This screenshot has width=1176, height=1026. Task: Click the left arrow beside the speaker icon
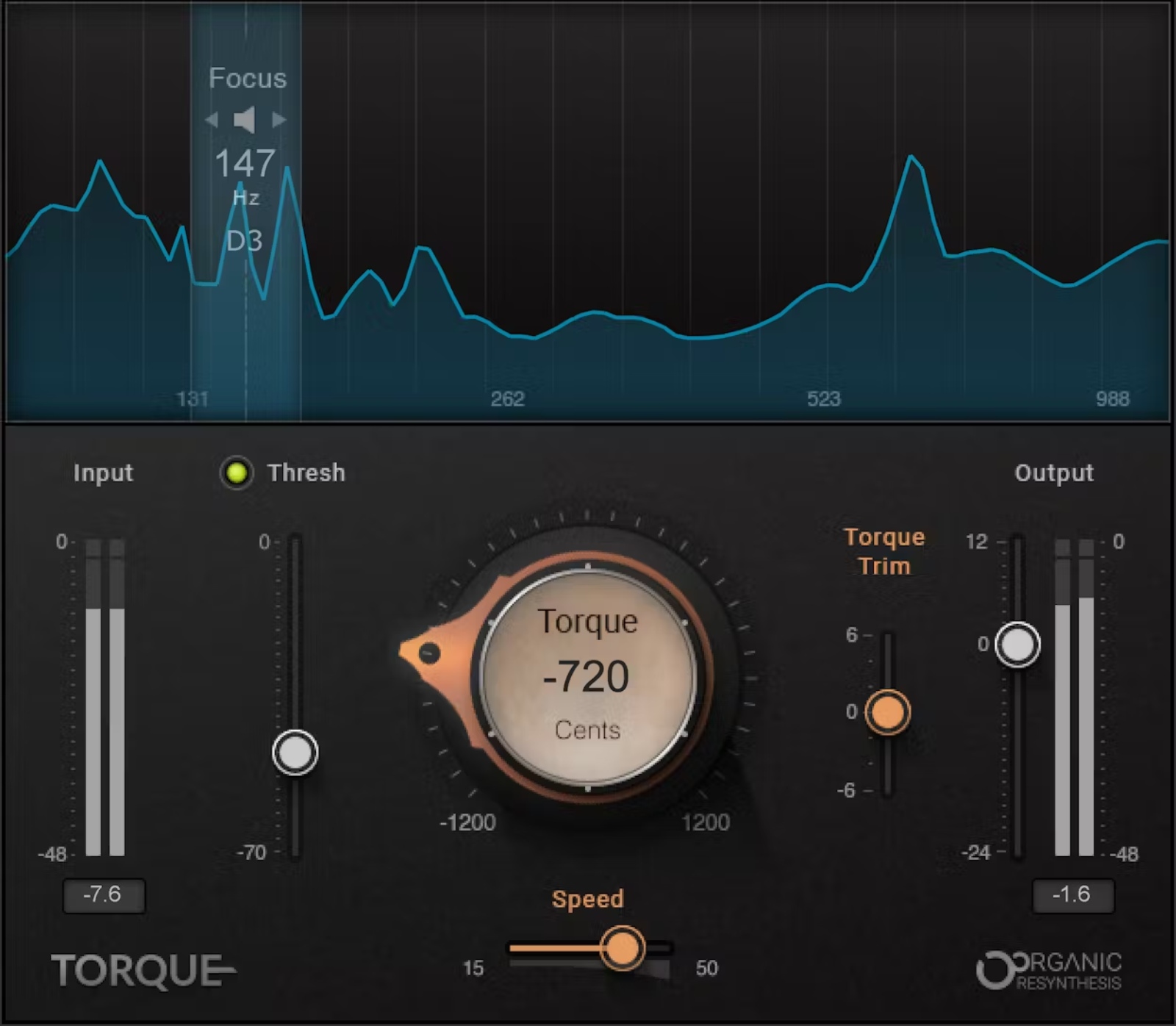pos(213,120)
